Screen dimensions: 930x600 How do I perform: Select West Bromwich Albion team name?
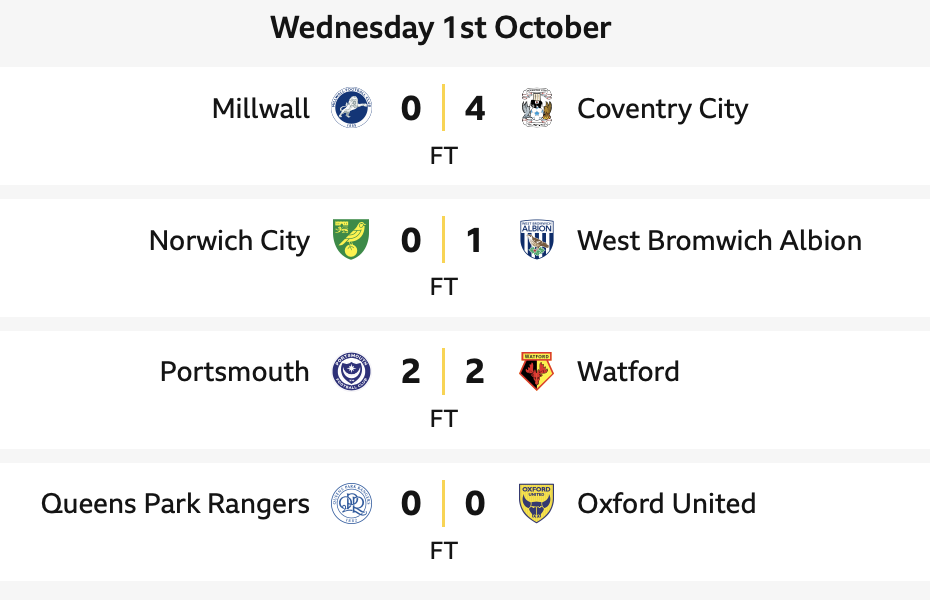pos(719,240)
